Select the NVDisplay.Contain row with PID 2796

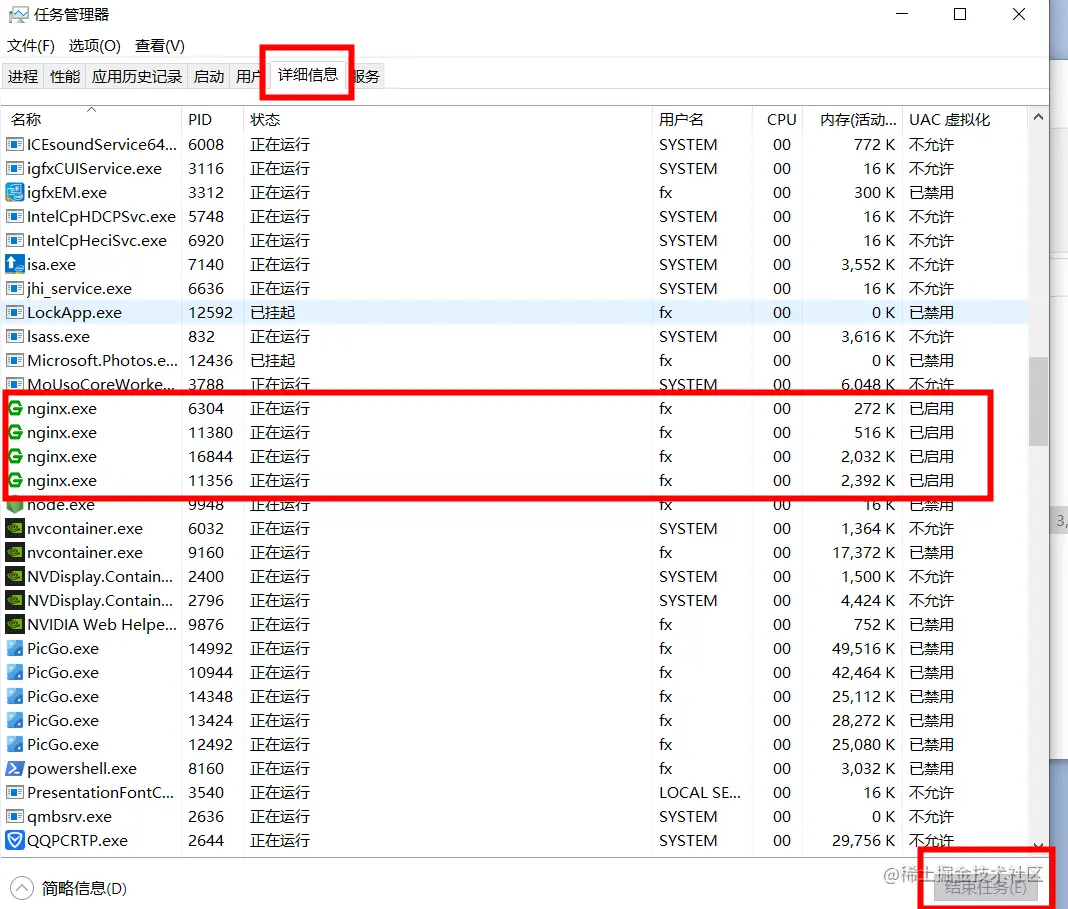coord(515,601)
